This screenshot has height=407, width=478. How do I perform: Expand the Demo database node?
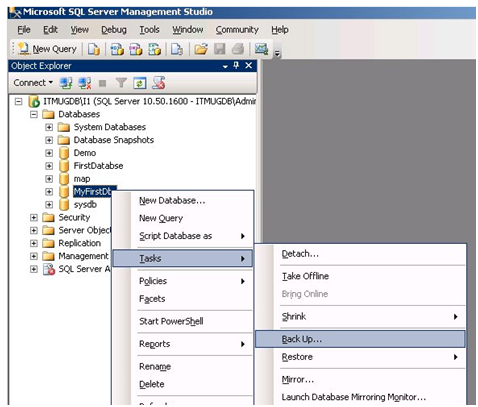click(49, 153)
